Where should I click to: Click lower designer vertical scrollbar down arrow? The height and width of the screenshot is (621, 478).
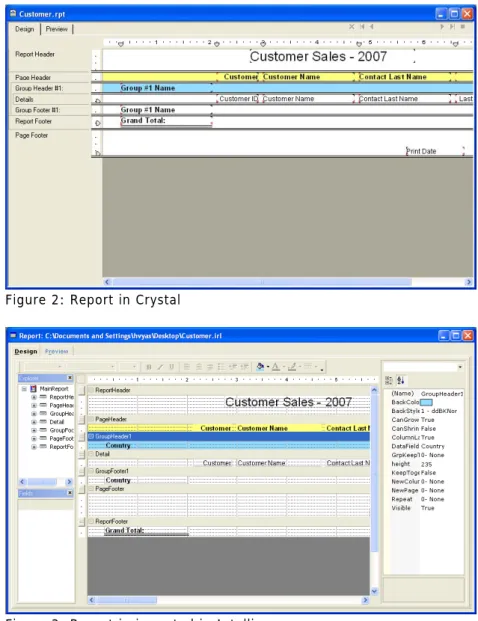pos(374,591)
